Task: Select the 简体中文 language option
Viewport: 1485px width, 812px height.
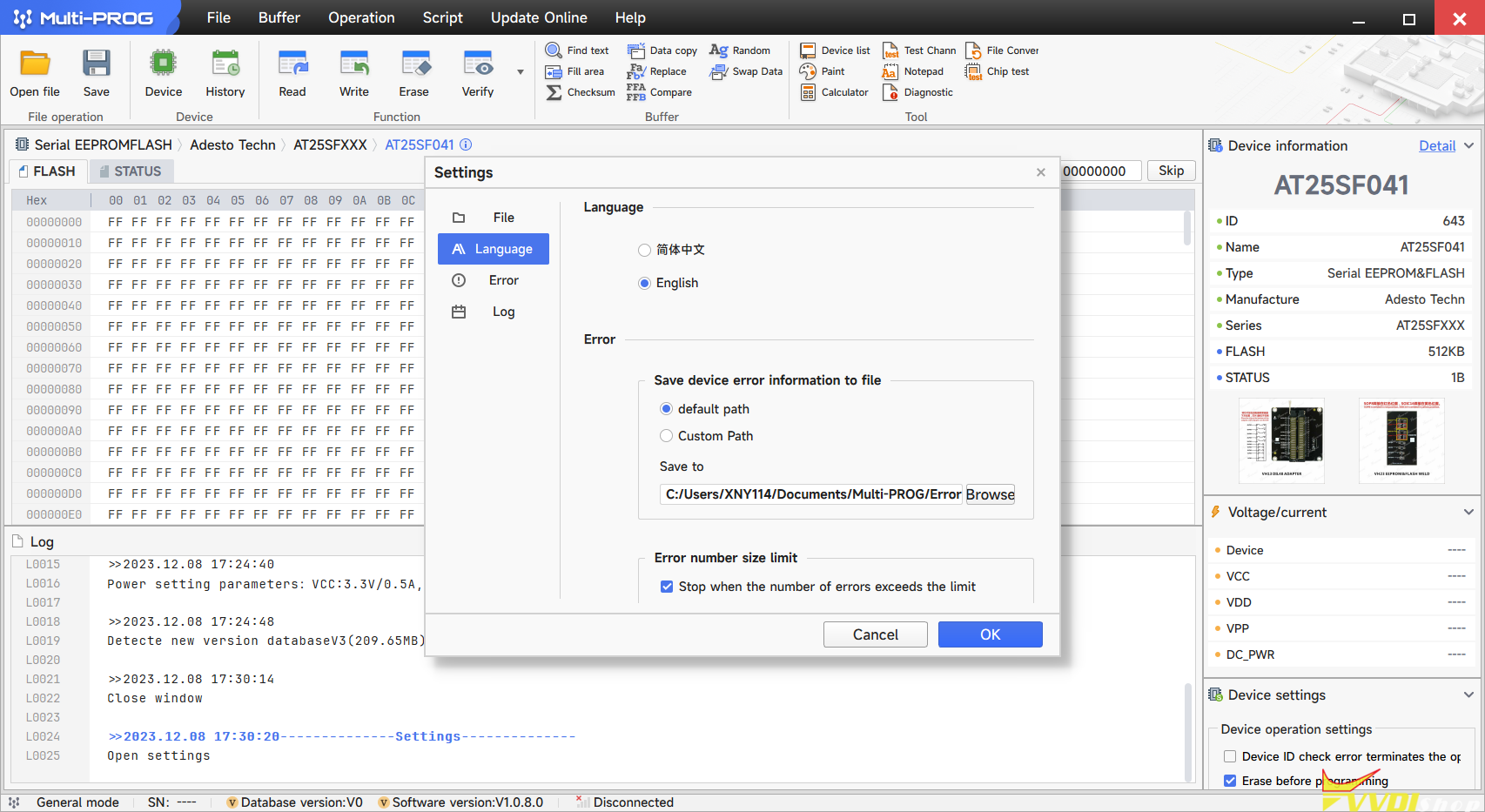Action: [x=644, y=251]
